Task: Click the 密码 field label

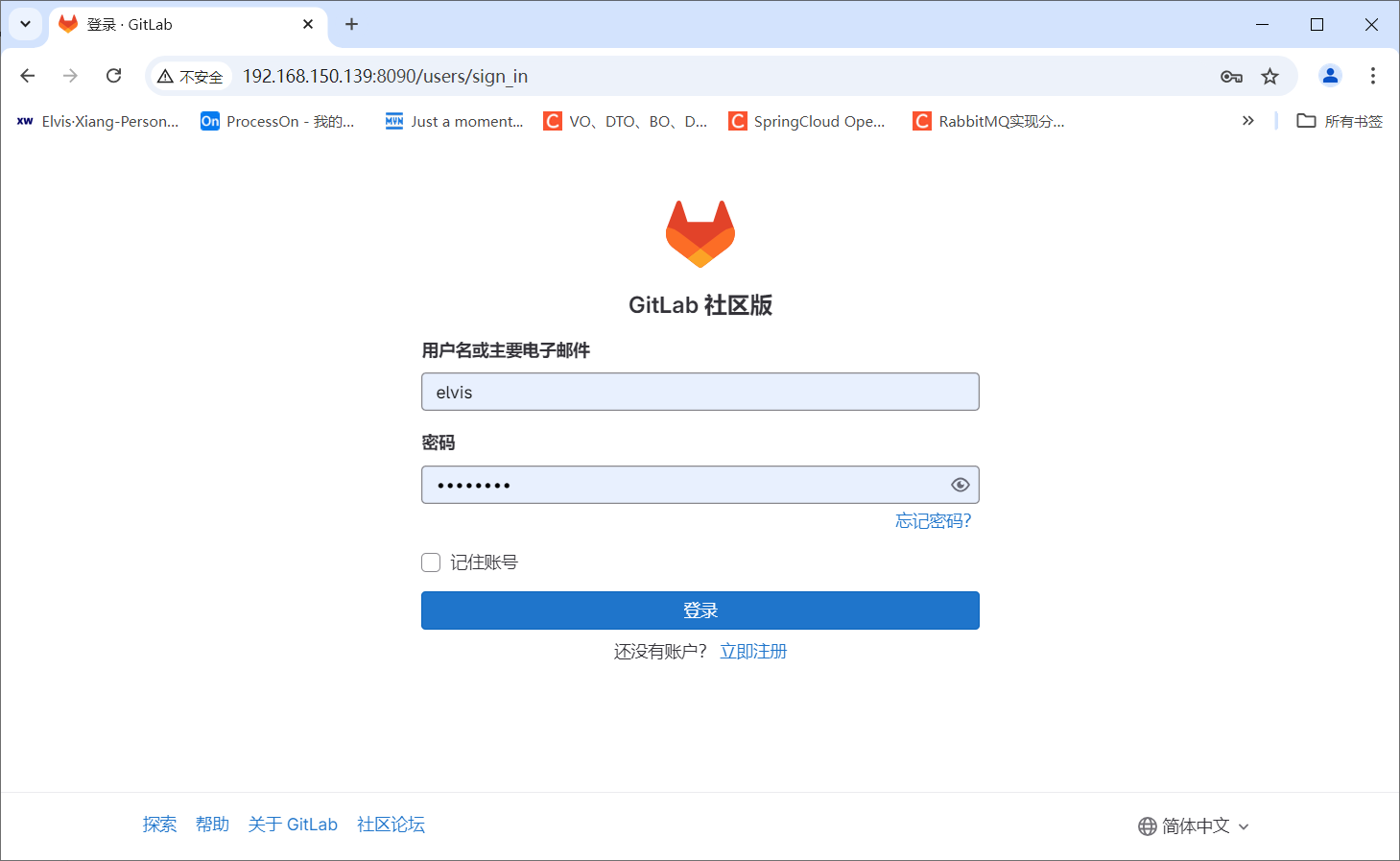Action: point(439,442)
